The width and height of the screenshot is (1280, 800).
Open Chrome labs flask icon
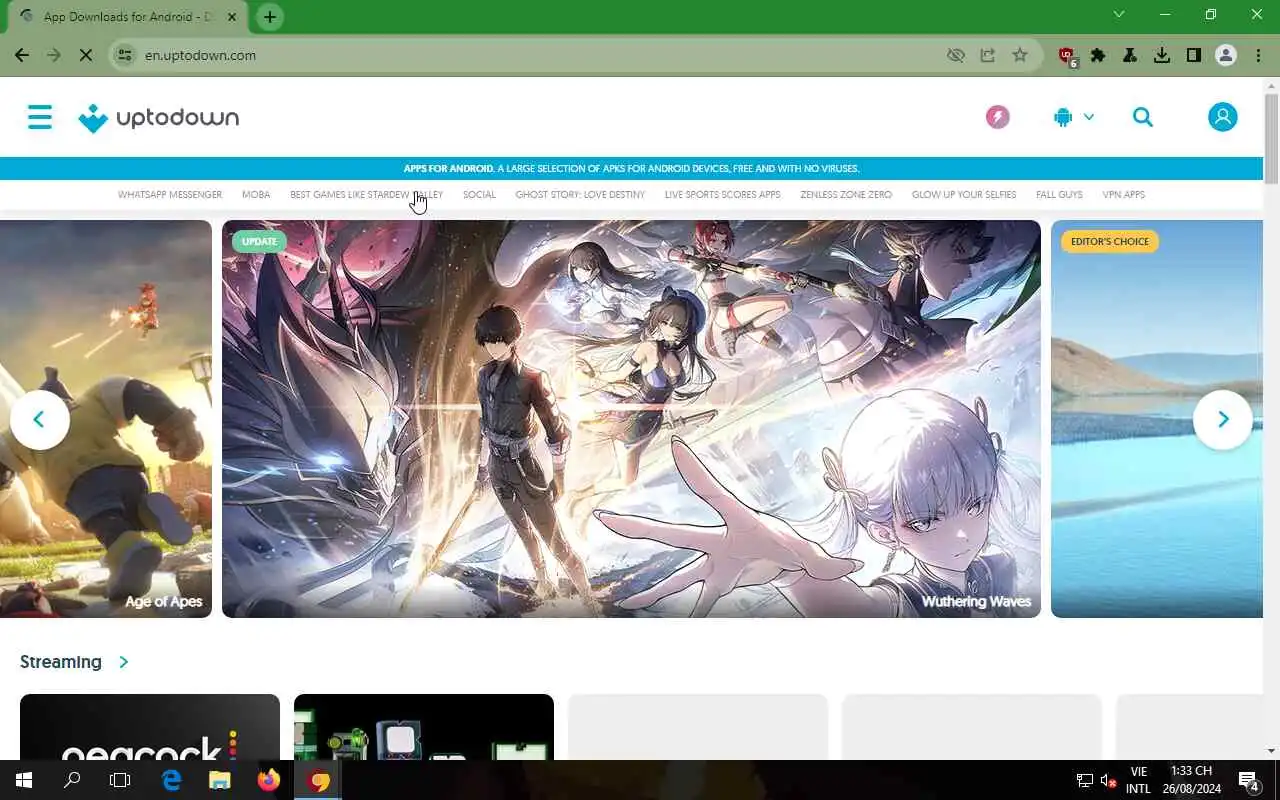[x=1130, y=55]
